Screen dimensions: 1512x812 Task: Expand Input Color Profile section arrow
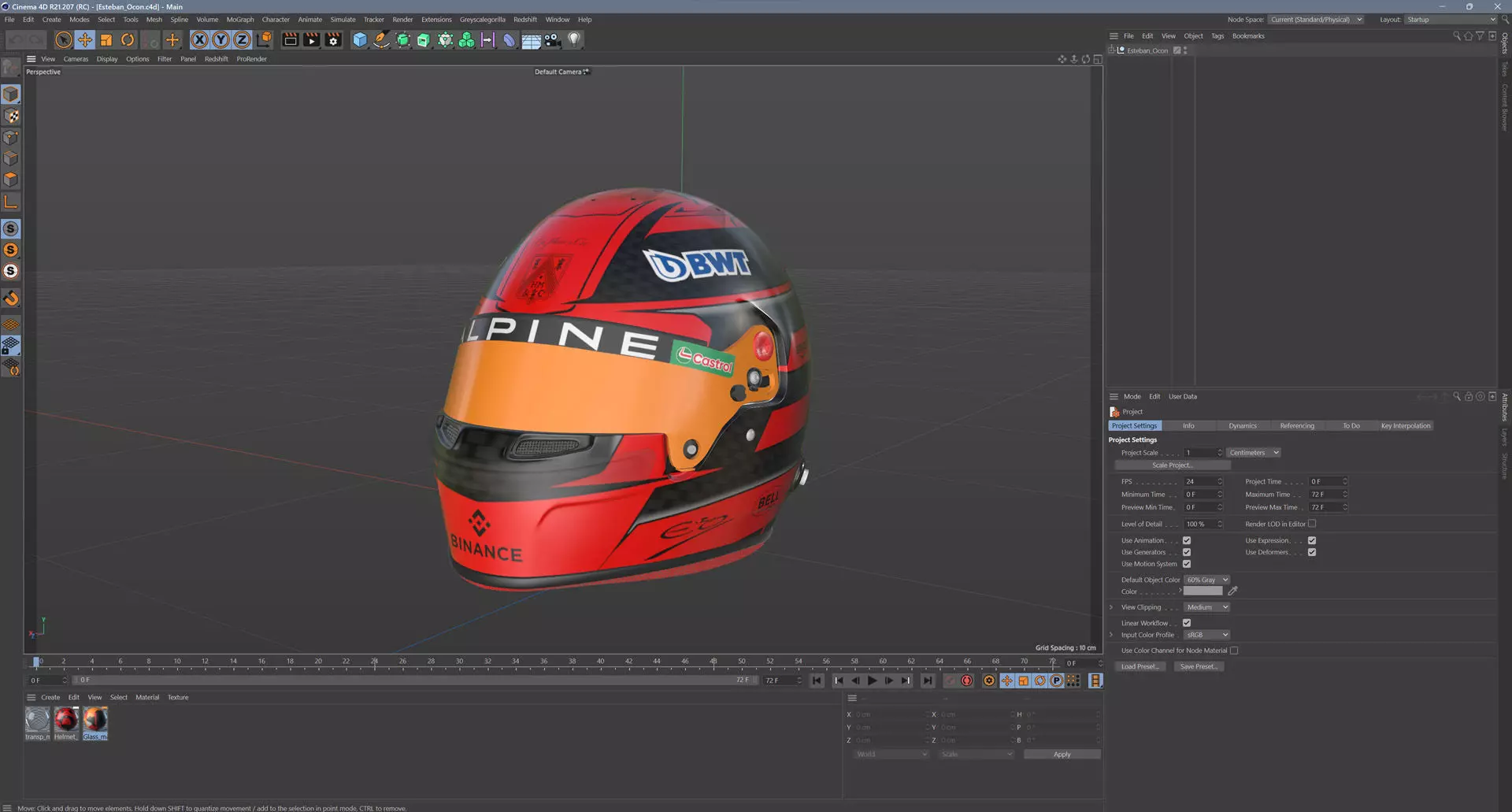coord(1111,635)
